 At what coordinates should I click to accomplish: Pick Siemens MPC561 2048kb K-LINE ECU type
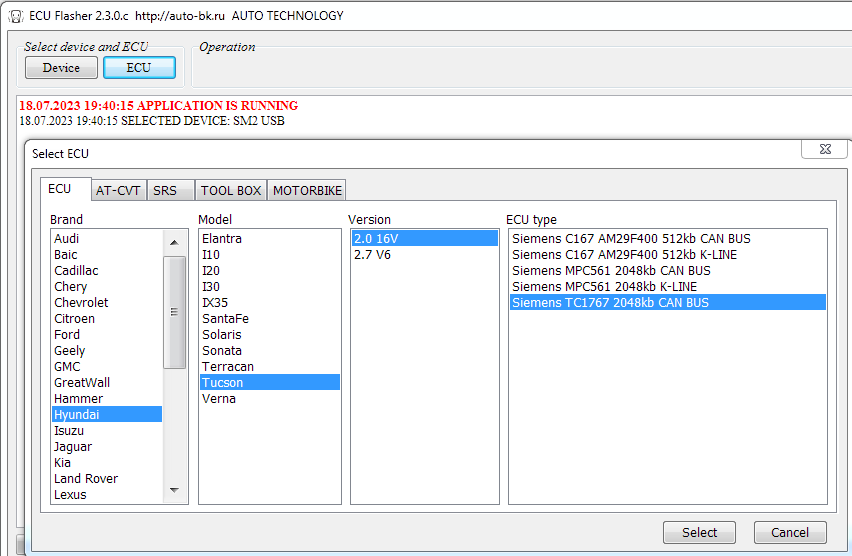point(604,287)
